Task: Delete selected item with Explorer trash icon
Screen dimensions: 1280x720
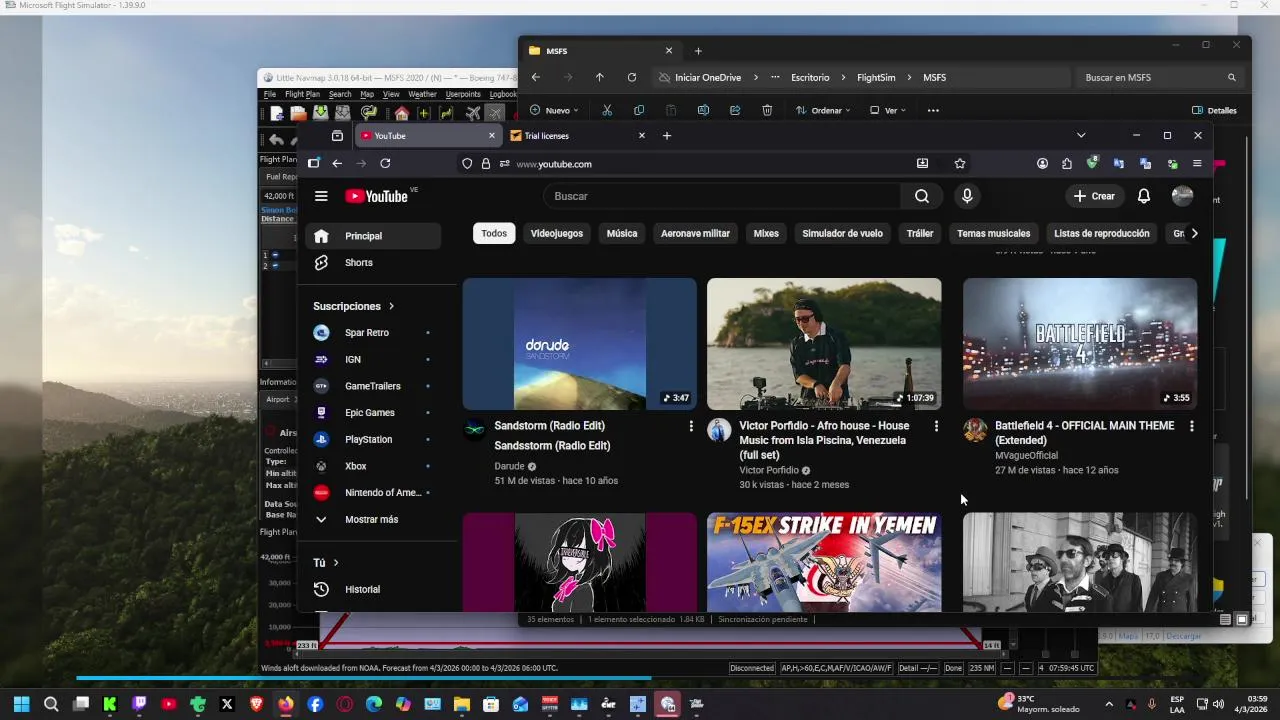Action: coord(767,110)
